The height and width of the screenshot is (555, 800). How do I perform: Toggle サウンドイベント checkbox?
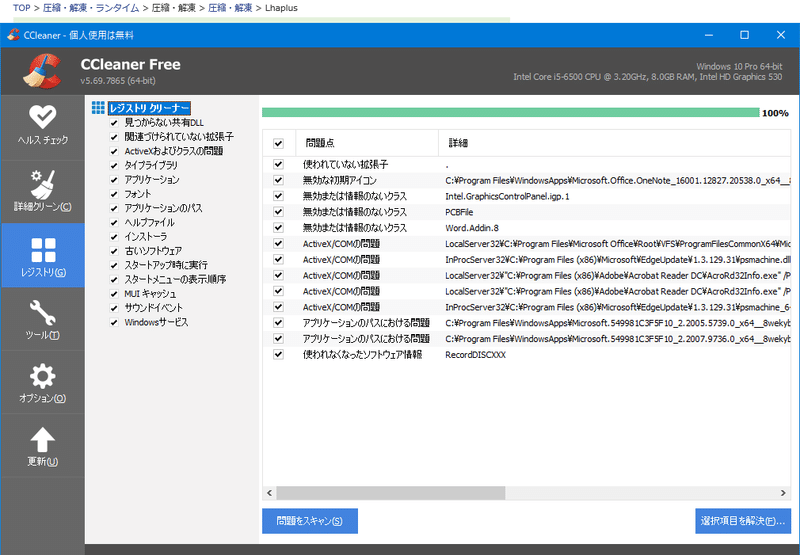pyautogui.click(x=114, y=309)
